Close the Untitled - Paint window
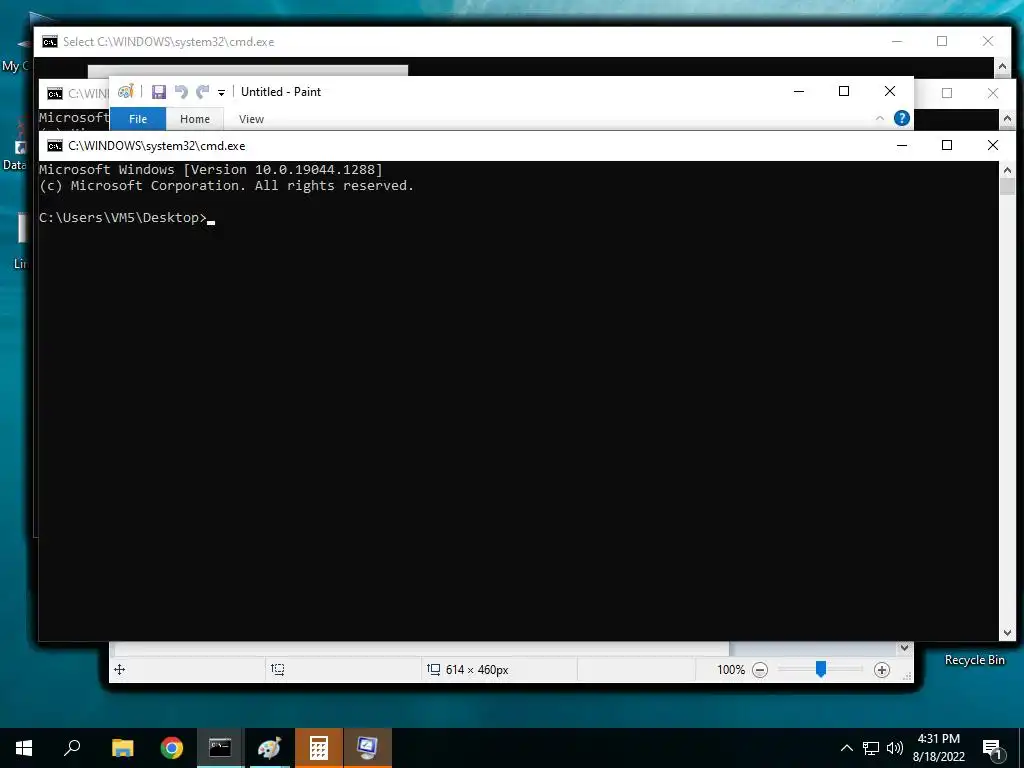 tap(889, 91)
